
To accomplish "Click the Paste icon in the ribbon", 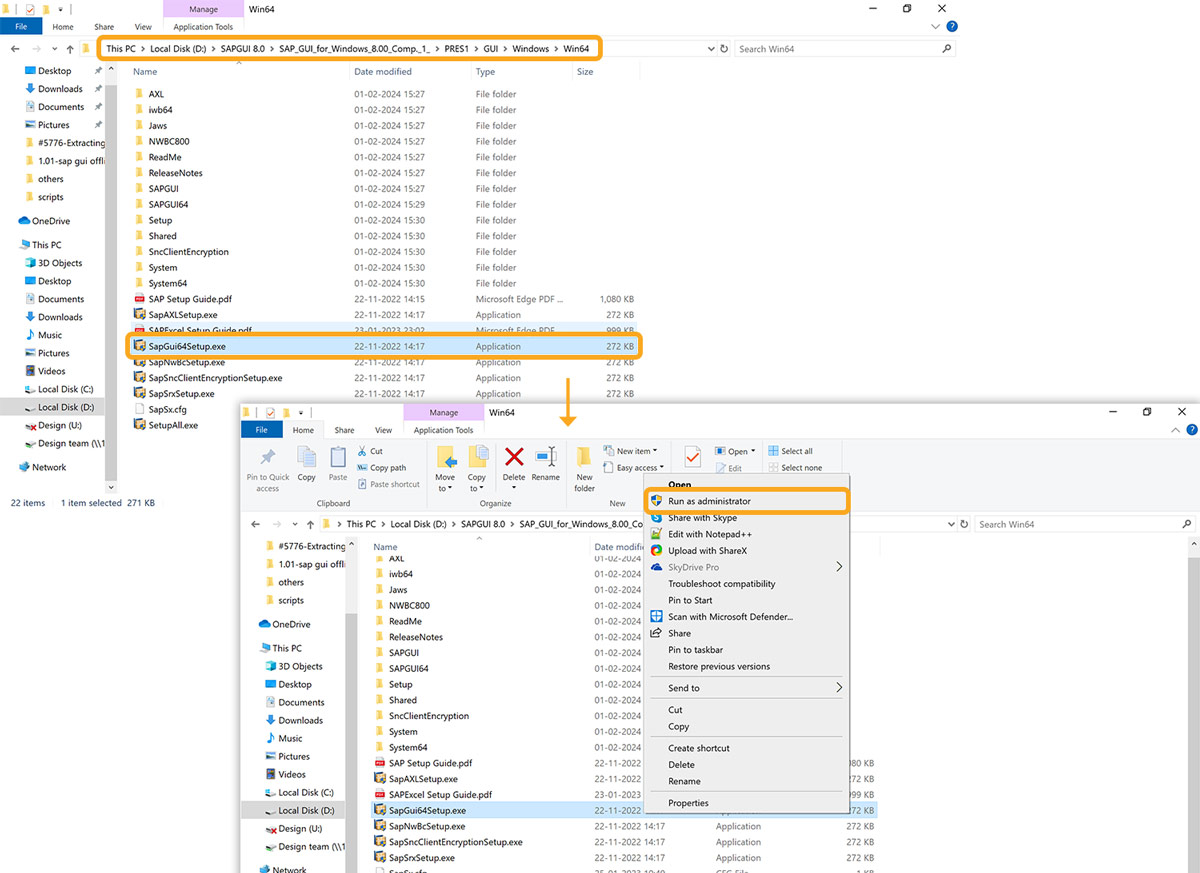I will [x=338, y=464].
